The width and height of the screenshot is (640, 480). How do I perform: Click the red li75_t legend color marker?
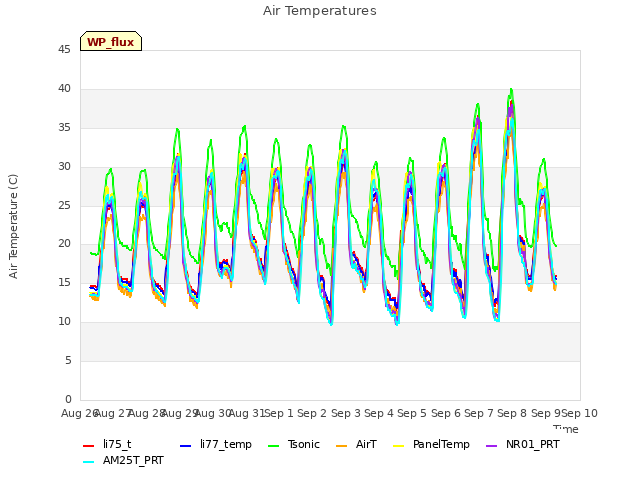pyautogui.click(x=88, y=446)
